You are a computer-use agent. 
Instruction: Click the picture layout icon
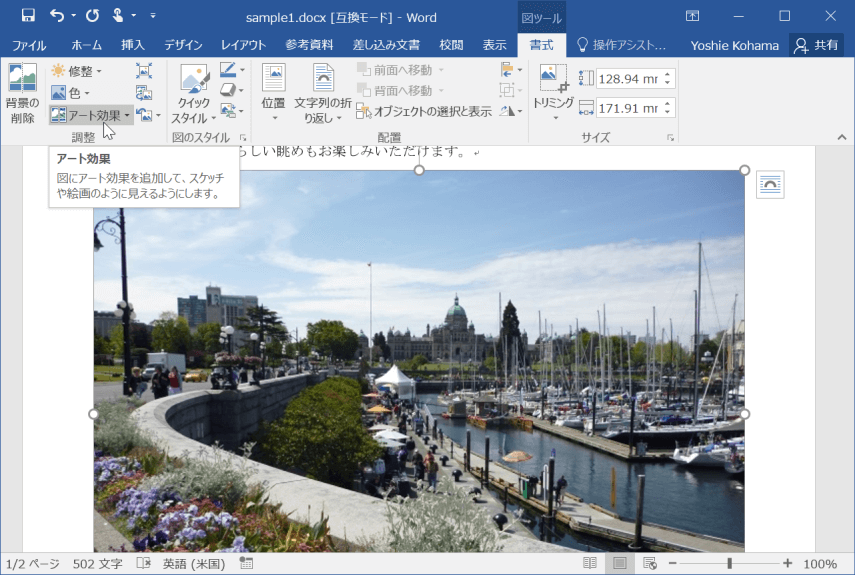pos(228,111)
